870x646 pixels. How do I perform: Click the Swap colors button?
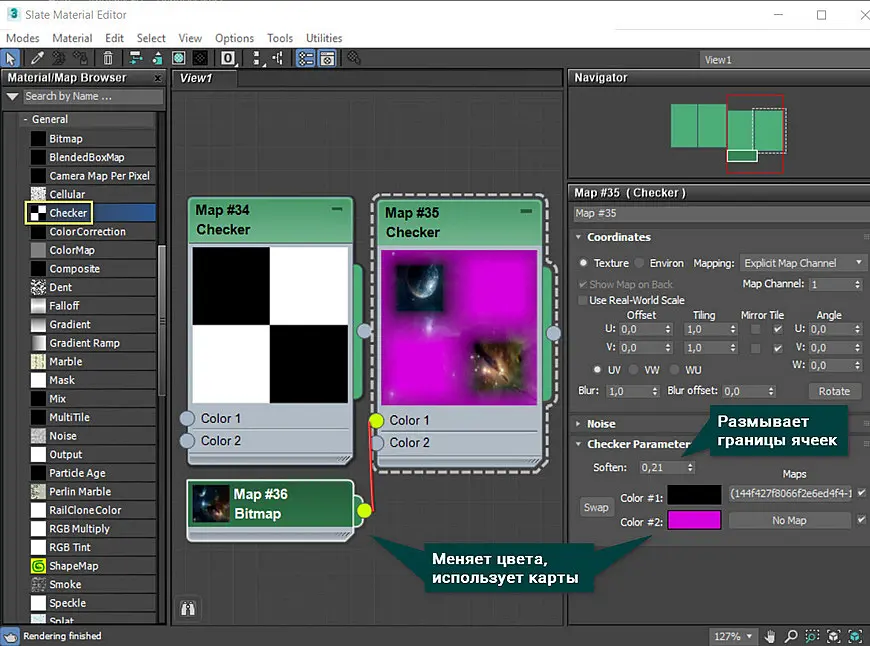pyautogui.click(x=595, y=507)
